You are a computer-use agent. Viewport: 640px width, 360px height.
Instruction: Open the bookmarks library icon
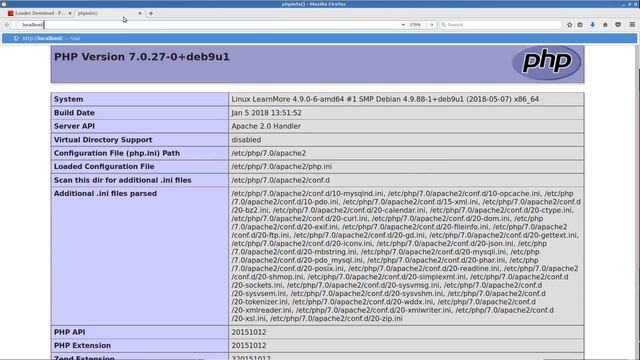pyautogui.click(x=580, y=25)
